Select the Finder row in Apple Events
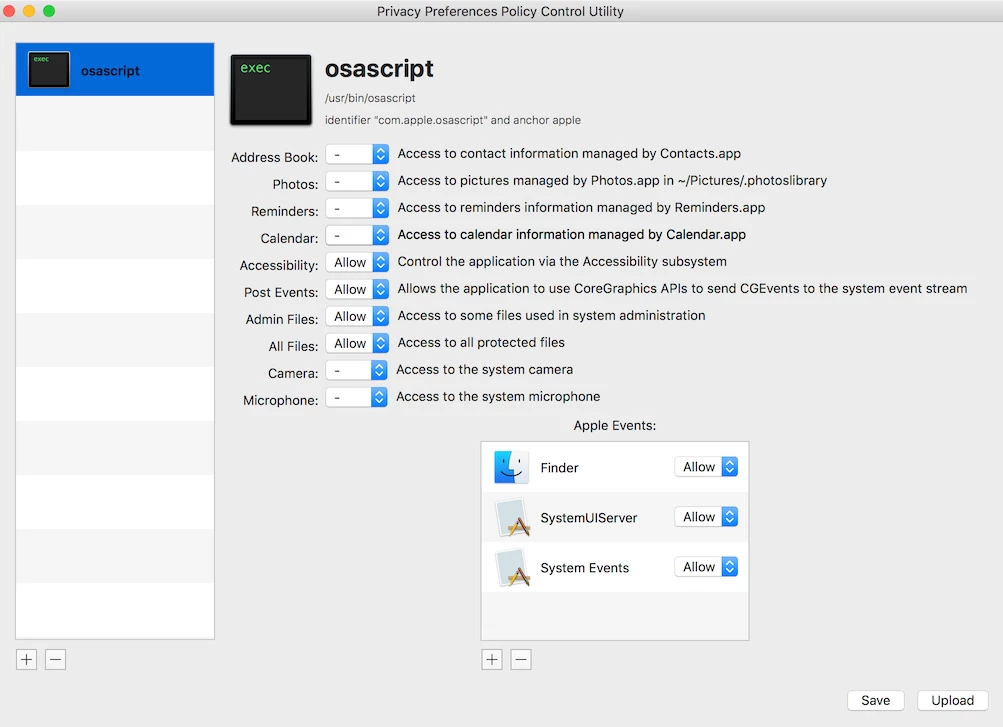1003x727 pixels. (615, 467)
